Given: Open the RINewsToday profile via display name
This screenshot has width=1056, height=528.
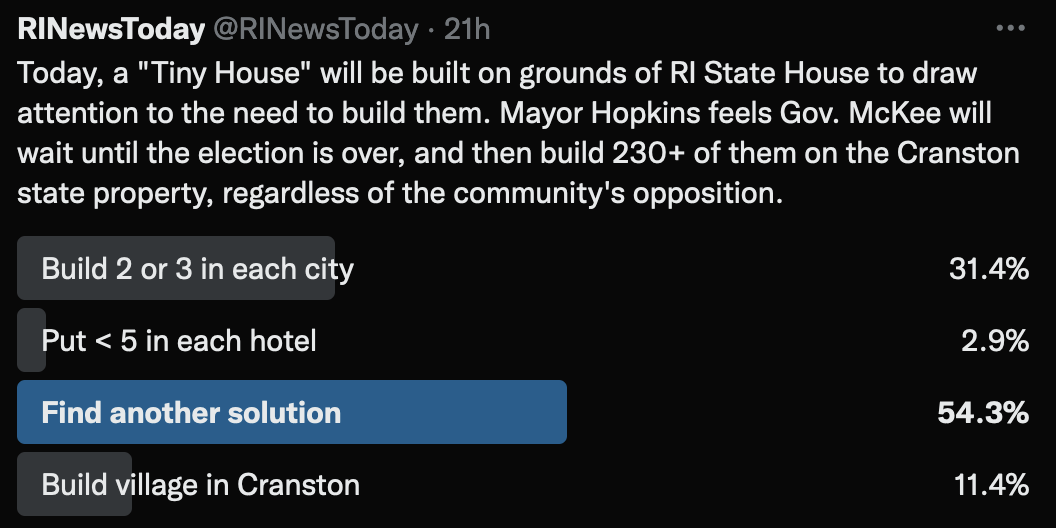Looking at the screenshot, I should tap(111, 30).
